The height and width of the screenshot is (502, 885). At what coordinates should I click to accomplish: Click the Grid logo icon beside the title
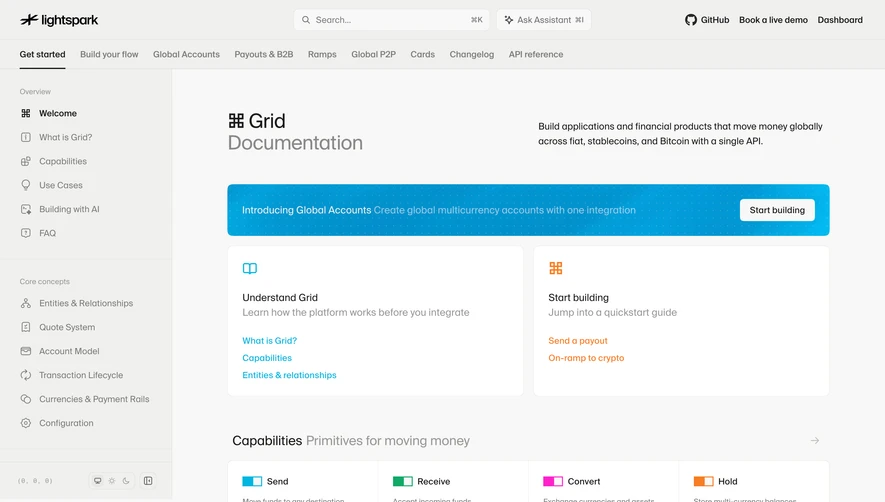point(236,121)
